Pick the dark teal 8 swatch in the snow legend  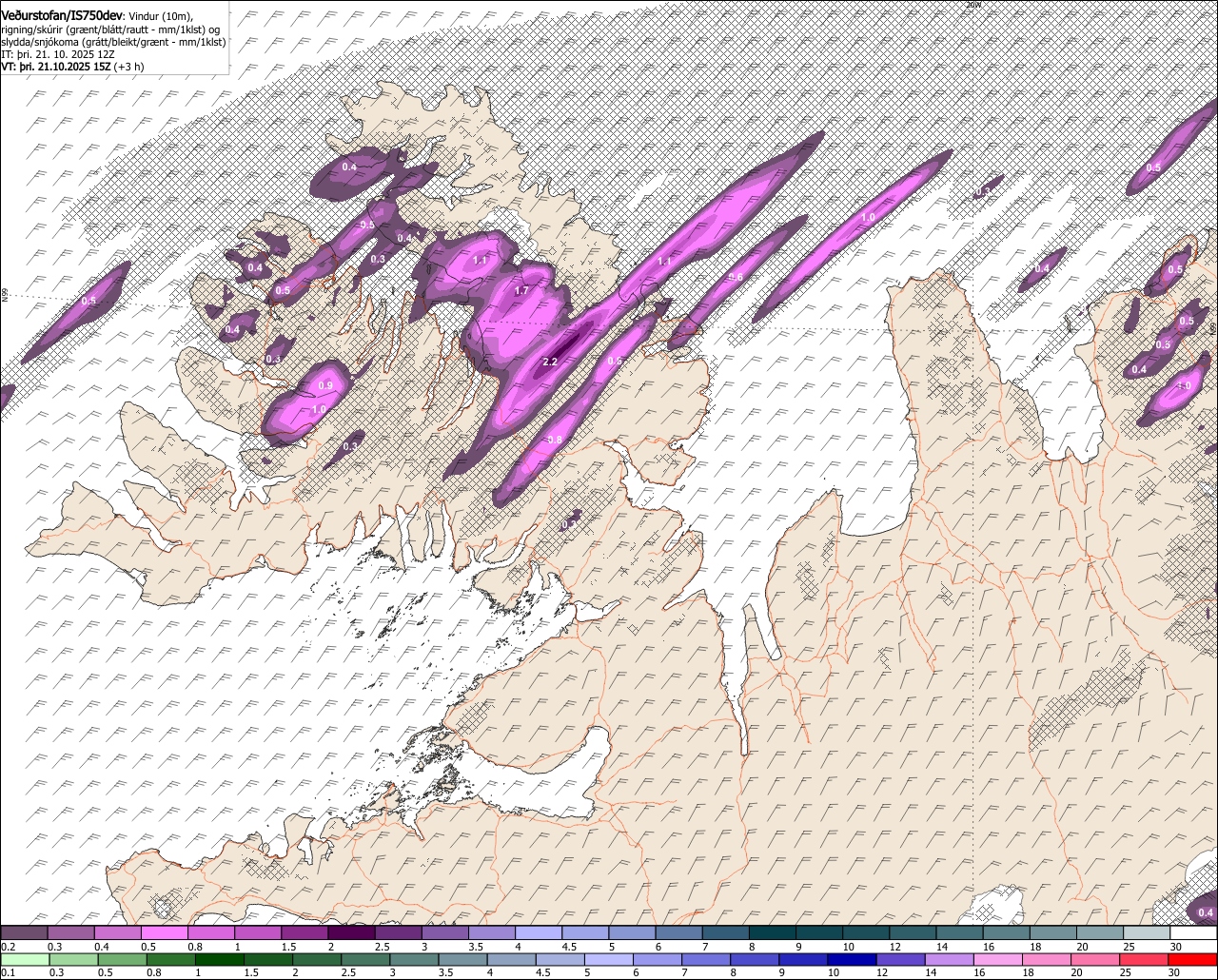click(x=773, y=932)
